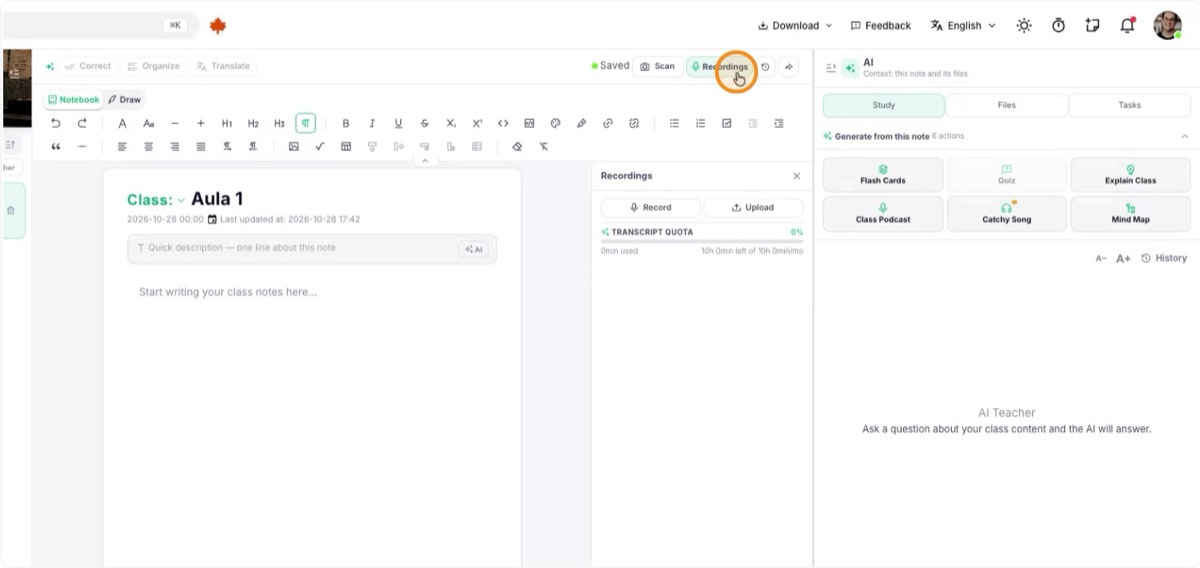
Task: Toggle the paragraph style button
Action: pyautogui.click(x=306, y=123)
